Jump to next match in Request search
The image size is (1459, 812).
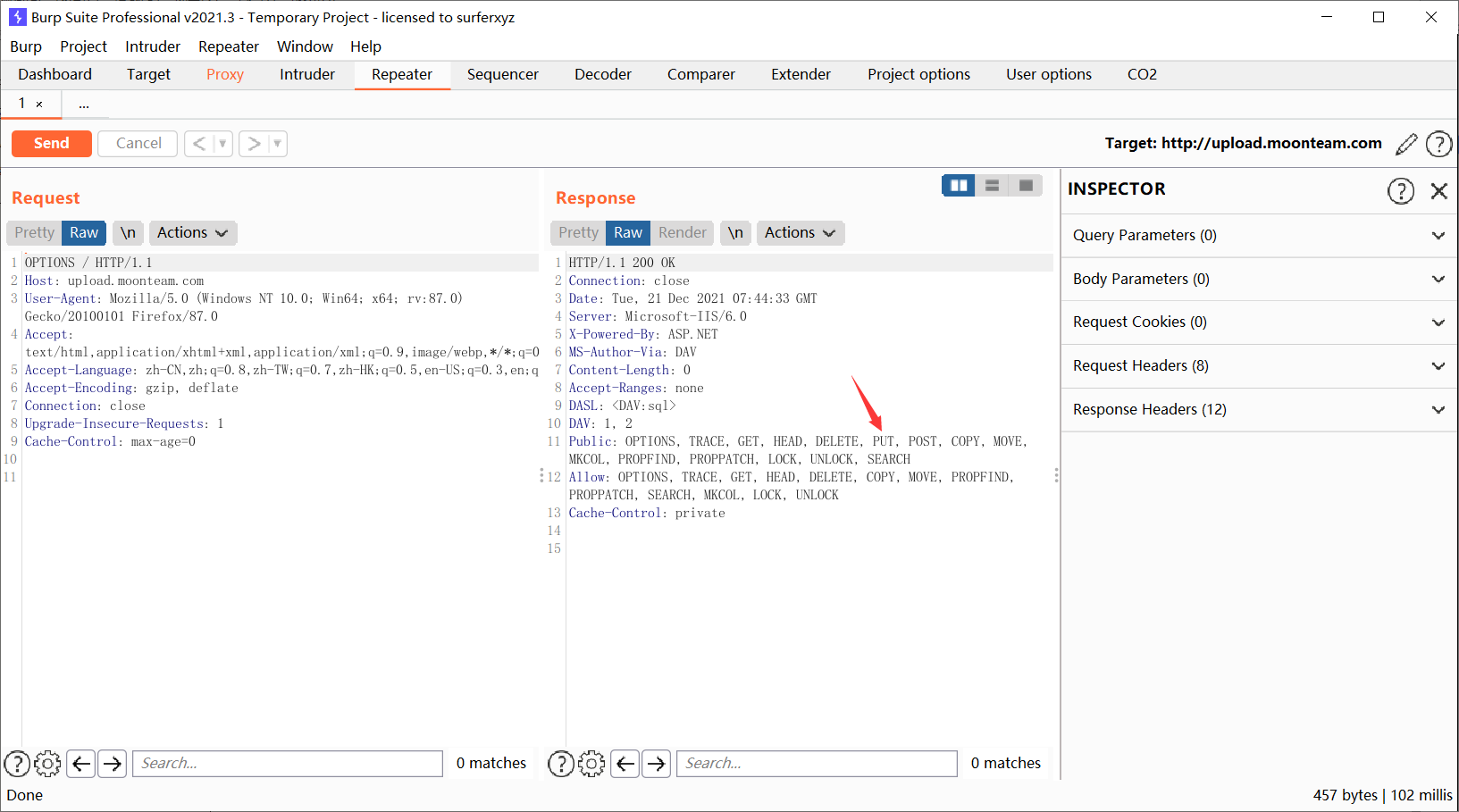[112, 764]
